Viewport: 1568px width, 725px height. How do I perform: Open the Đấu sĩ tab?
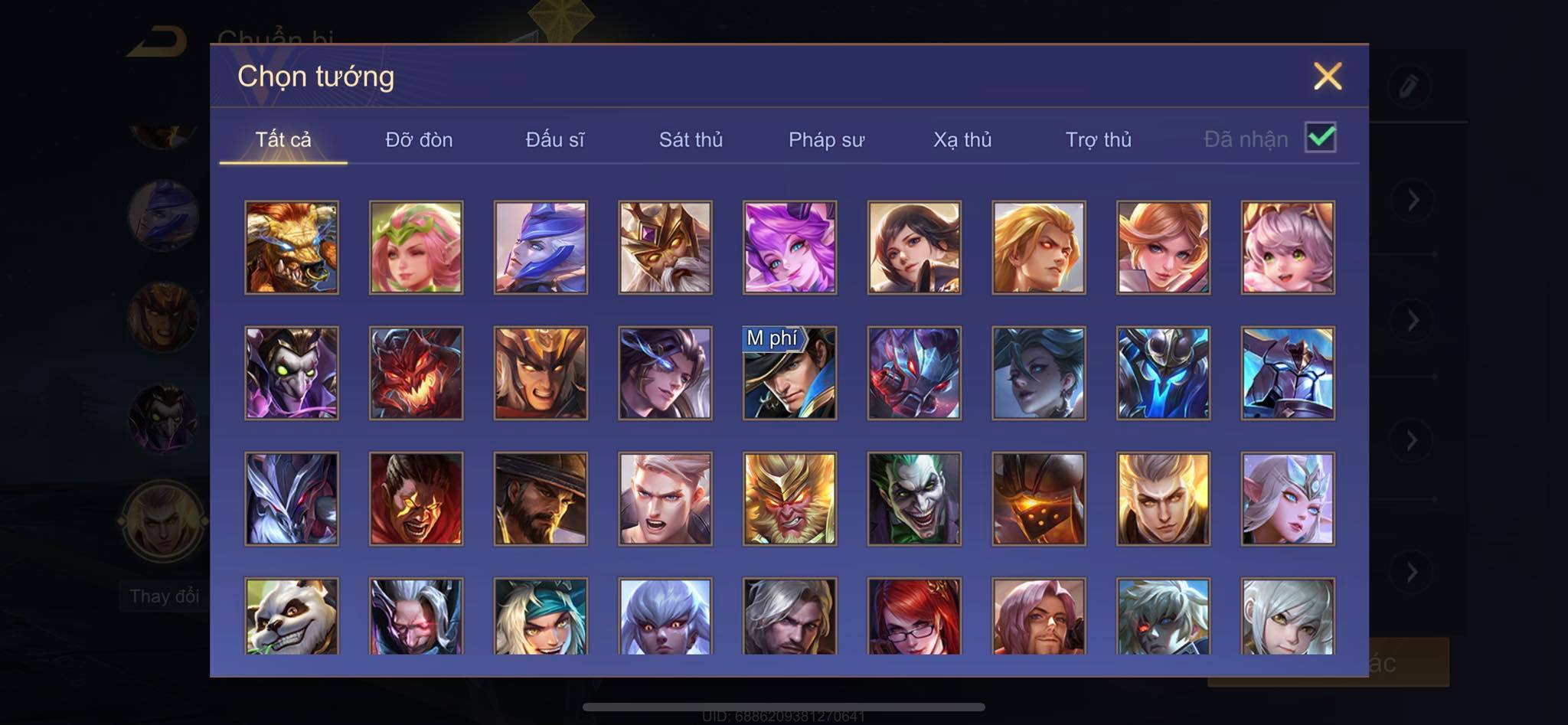coord(555,139)
